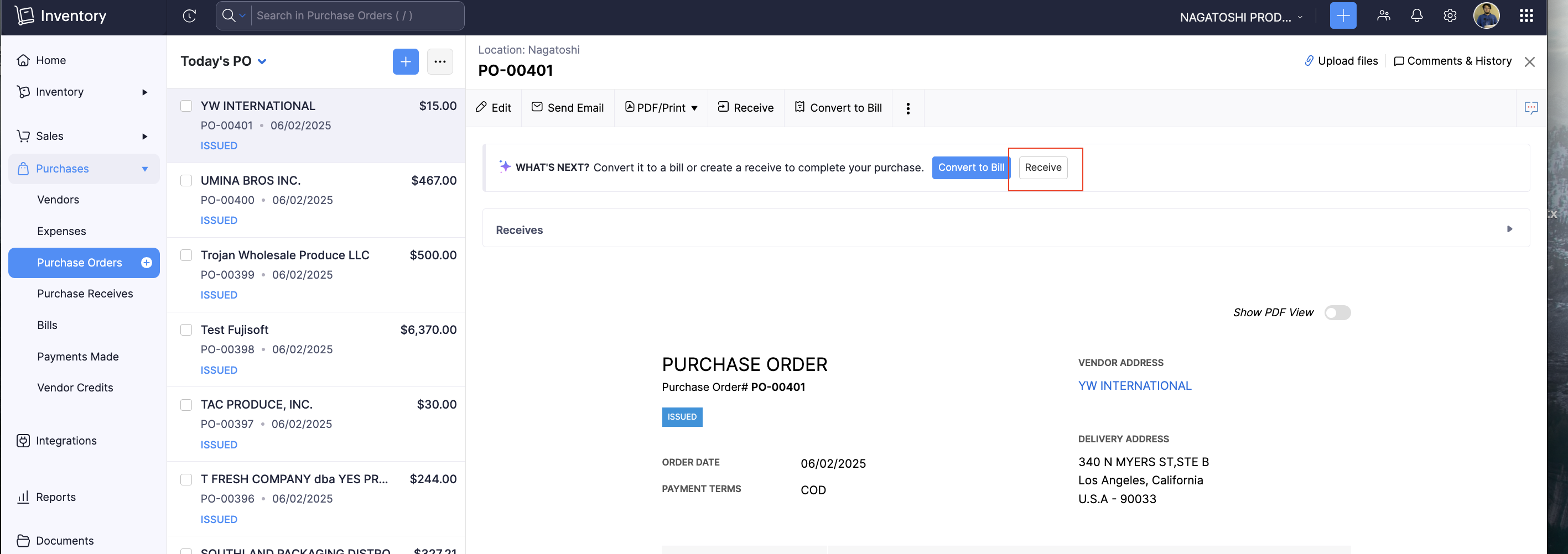Click blue Convert to Bill in What's Next
This screenshot has width=1568, height=554.
(971, 168)
